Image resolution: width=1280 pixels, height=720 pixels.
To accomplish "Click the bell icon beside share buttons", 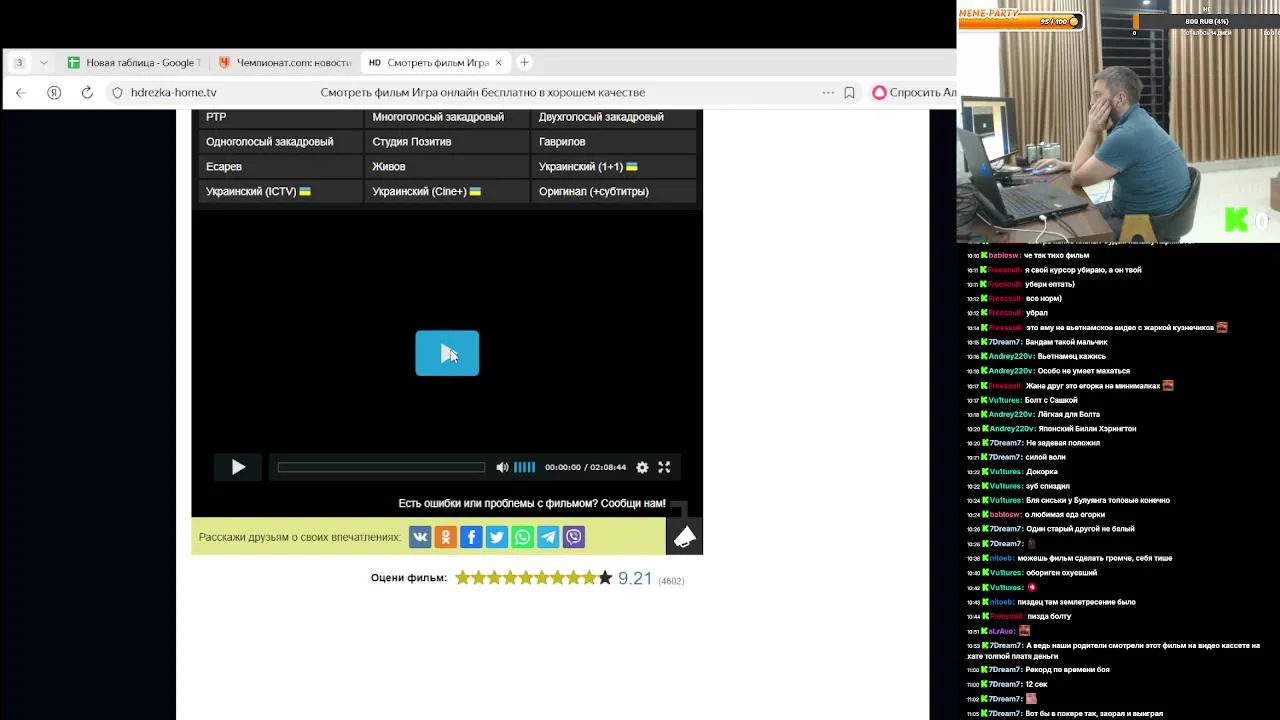I will tap(685, 537).
